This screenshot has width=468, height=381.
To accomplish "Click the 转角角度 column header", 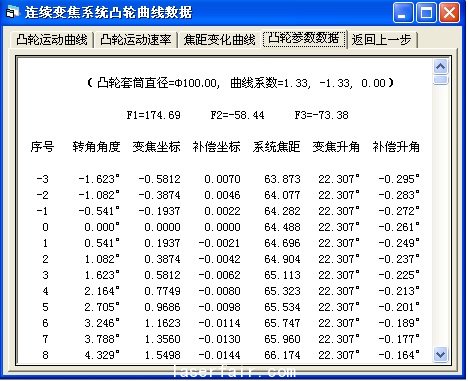I will pyautogui.click(x=96, y=147).
